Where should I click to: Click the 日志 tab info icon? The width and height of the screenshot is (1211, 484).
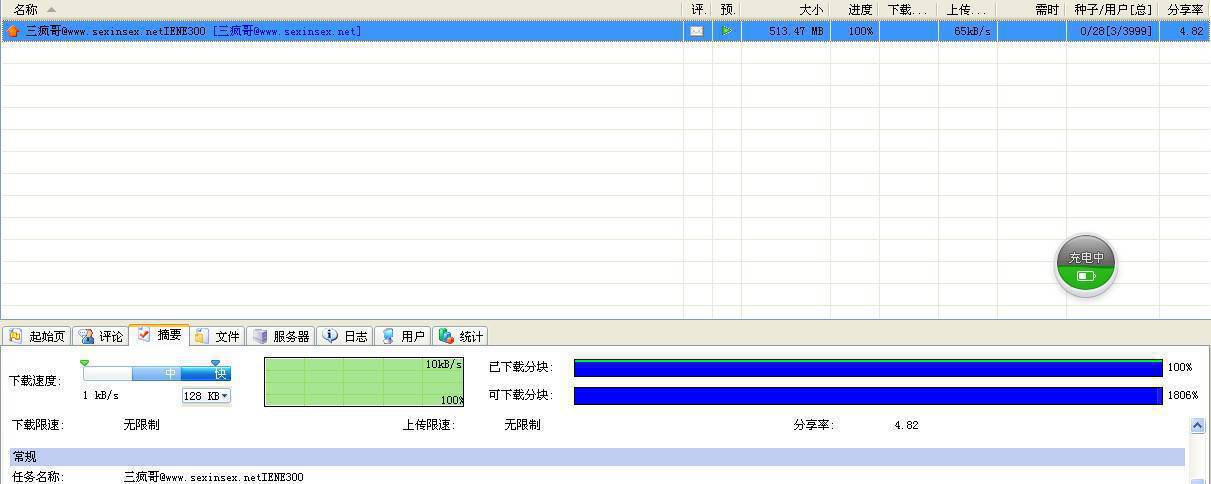click(330, 336)
